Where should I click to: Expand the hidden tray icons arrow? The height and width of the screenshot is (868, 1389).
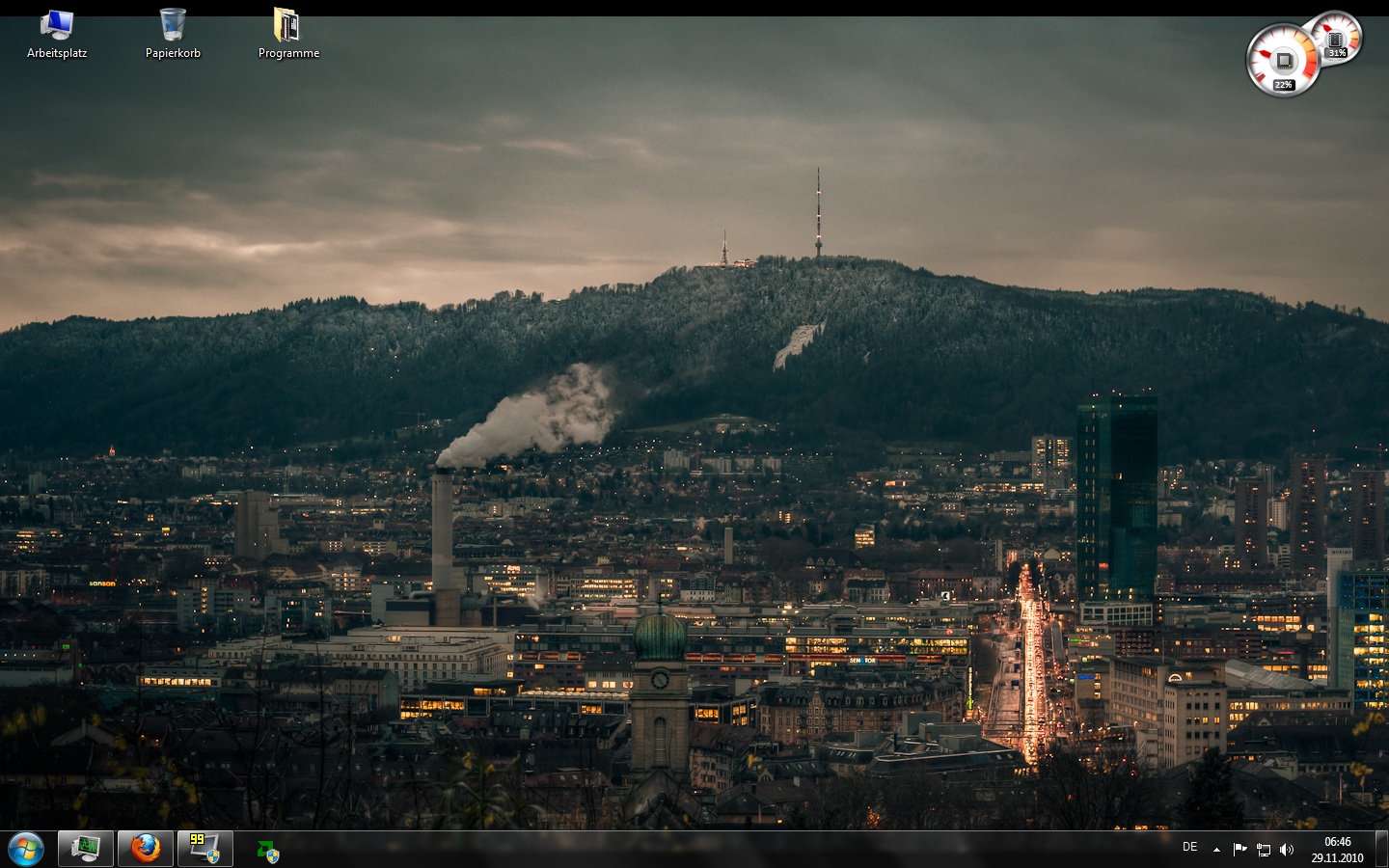tap(1216, 850)
